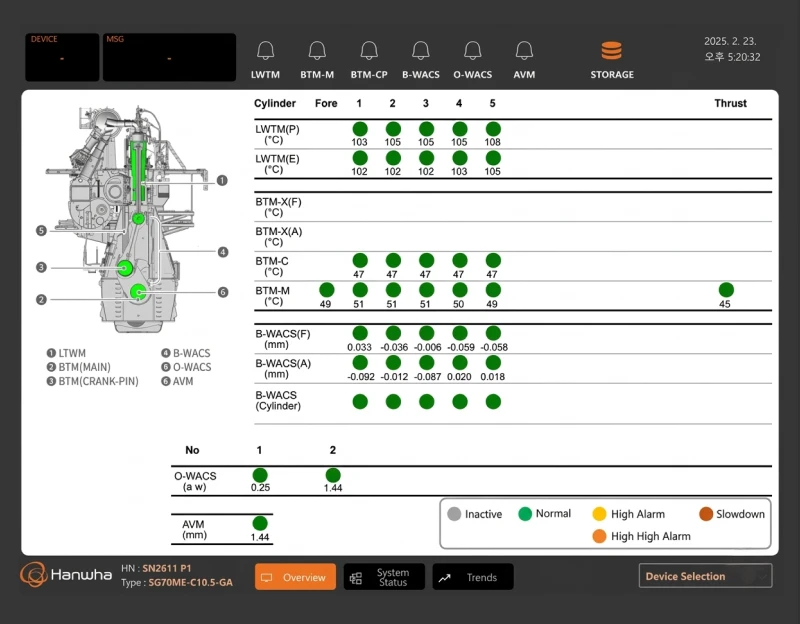Click the MSG message box
Screen dimensions: 800x624
(169, 57)
